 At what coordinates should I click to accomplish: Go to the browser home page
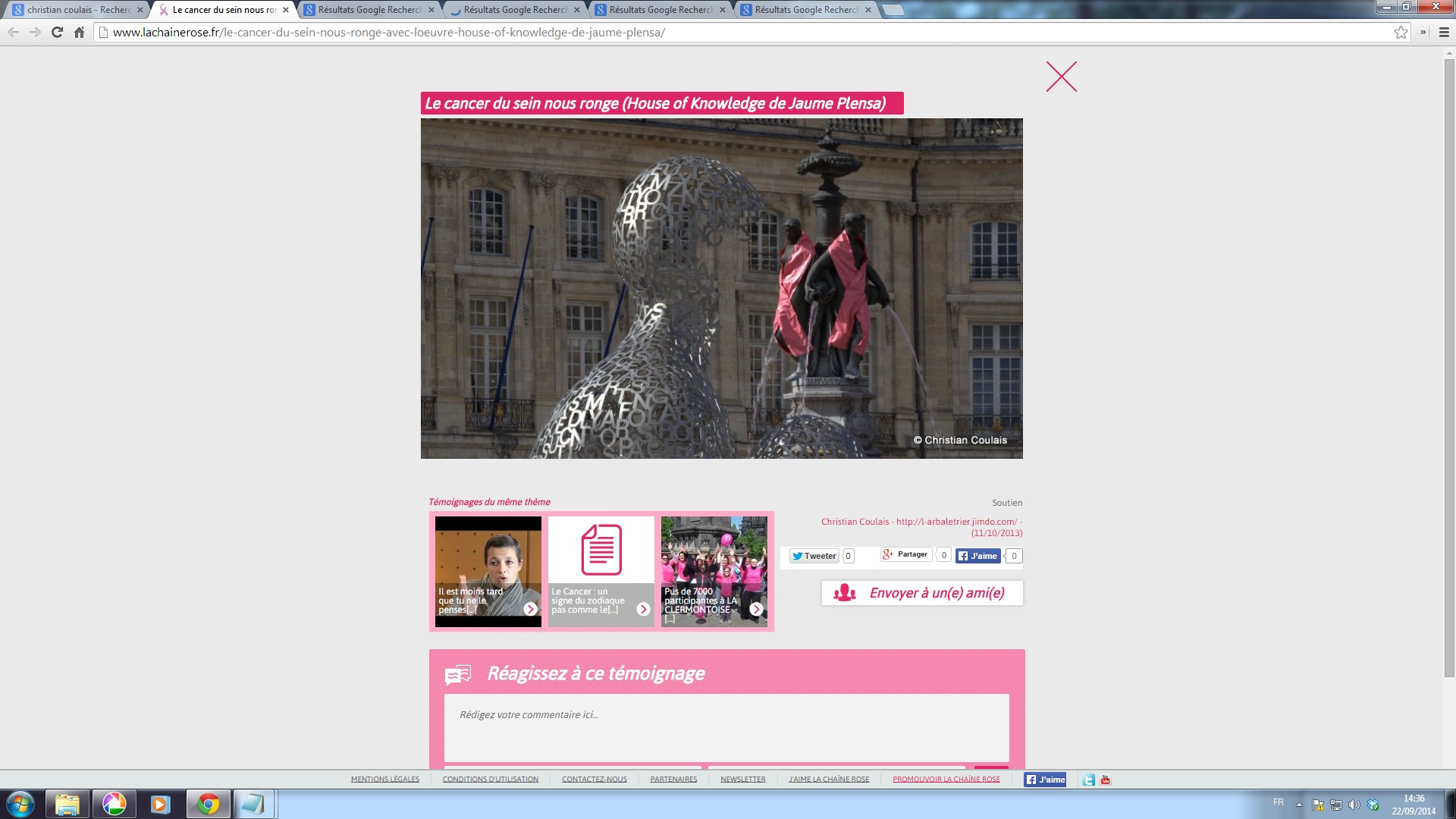point(79,32)
